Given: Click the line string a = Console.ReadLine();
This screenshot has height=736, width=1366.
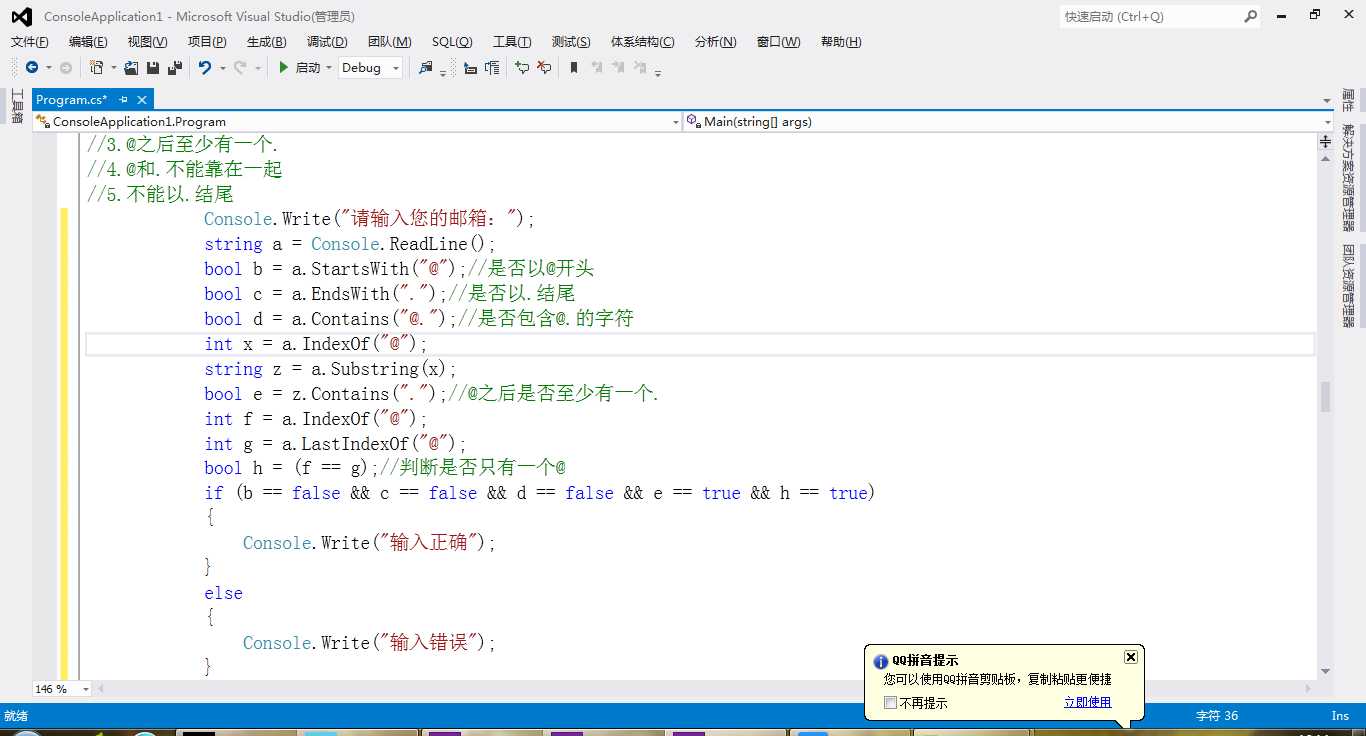Looking at the screenshot, I should coord(350,244).
